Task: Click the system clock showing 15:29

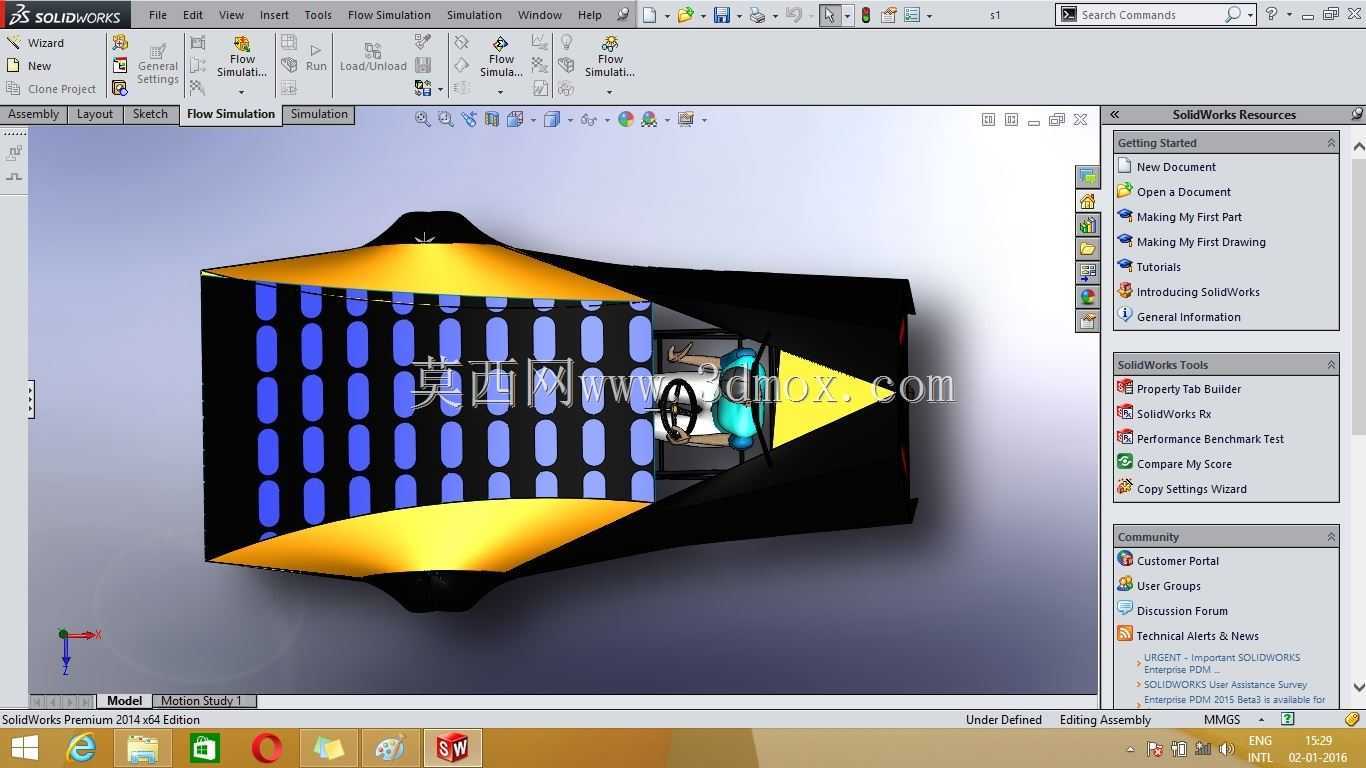Action: pos(1319,741)
